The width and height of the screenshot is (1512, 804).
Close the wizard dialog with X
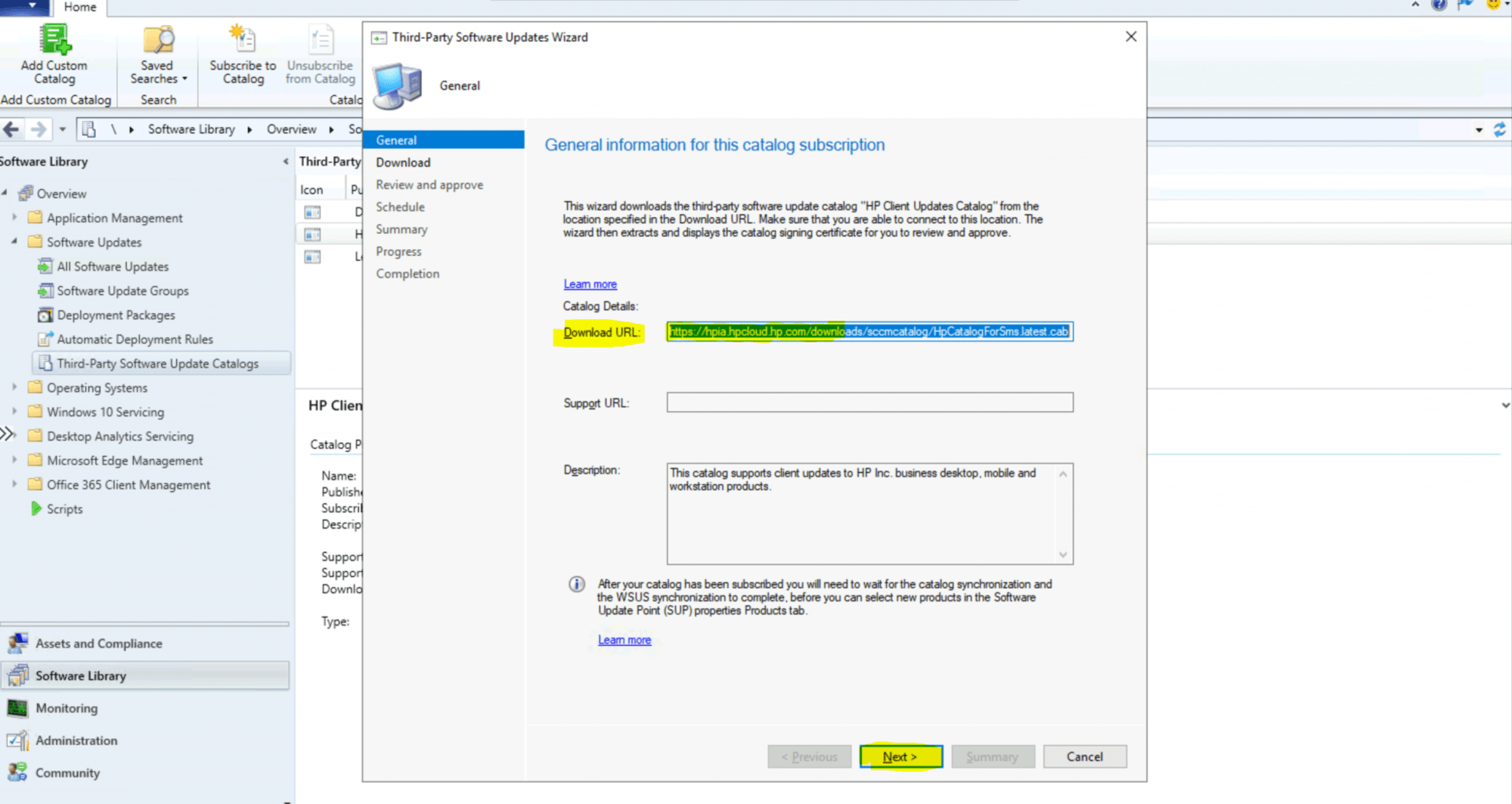pos(1130,36)
